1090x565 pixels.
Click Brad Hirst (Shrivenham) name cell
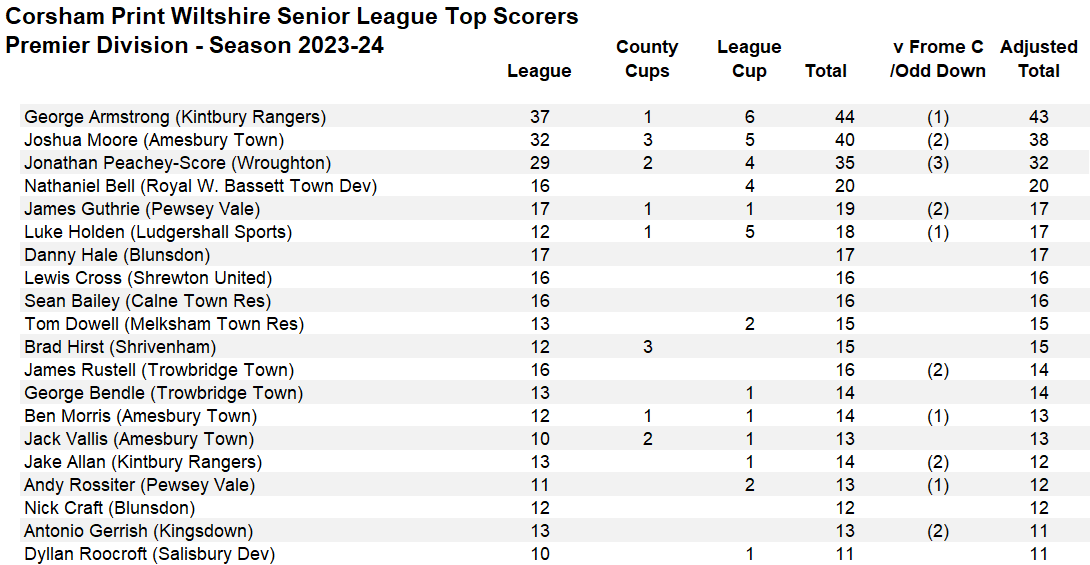[120, 347]
